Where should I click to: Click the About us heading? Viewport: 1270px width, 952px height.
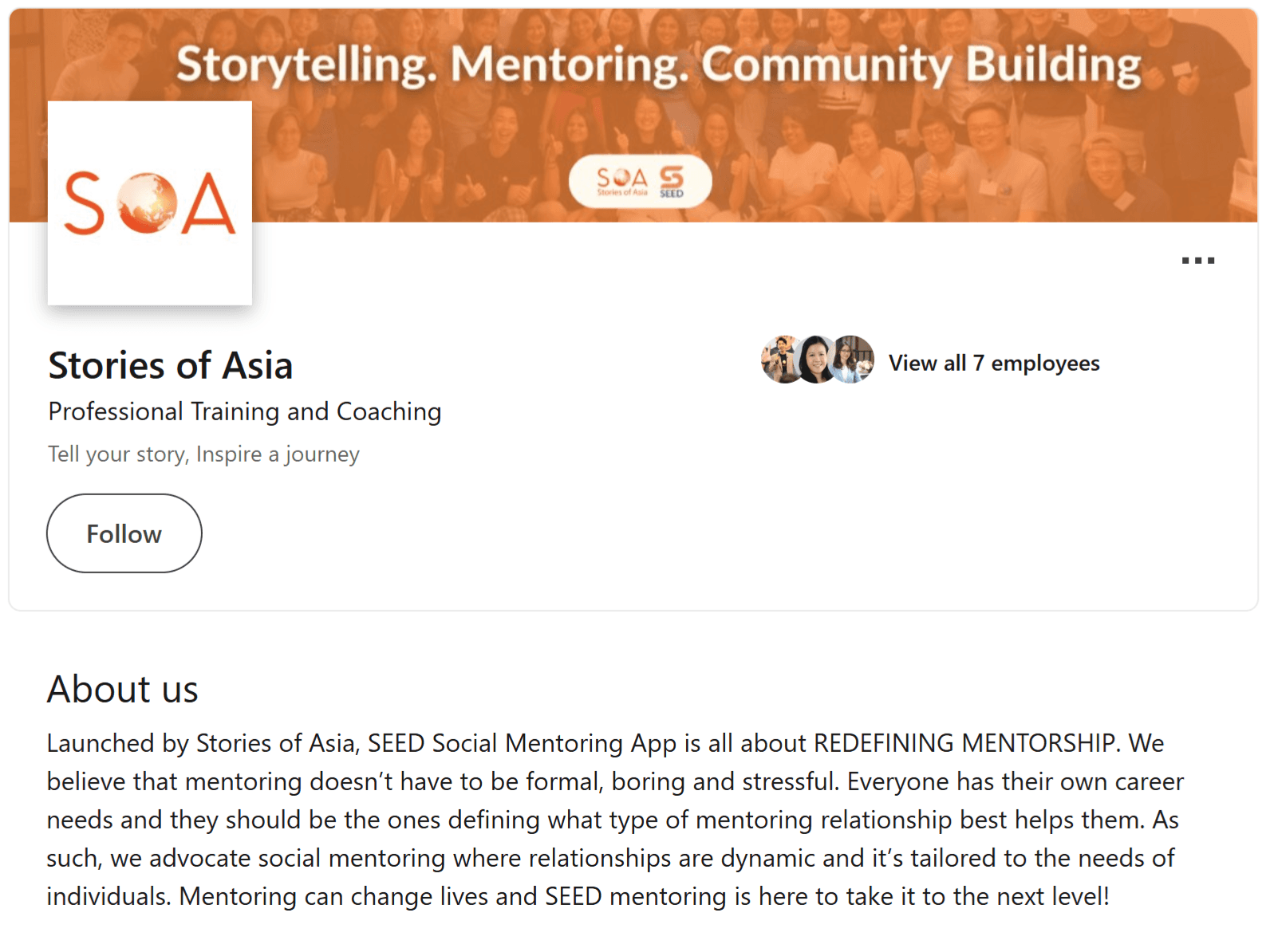coord(122,690)
